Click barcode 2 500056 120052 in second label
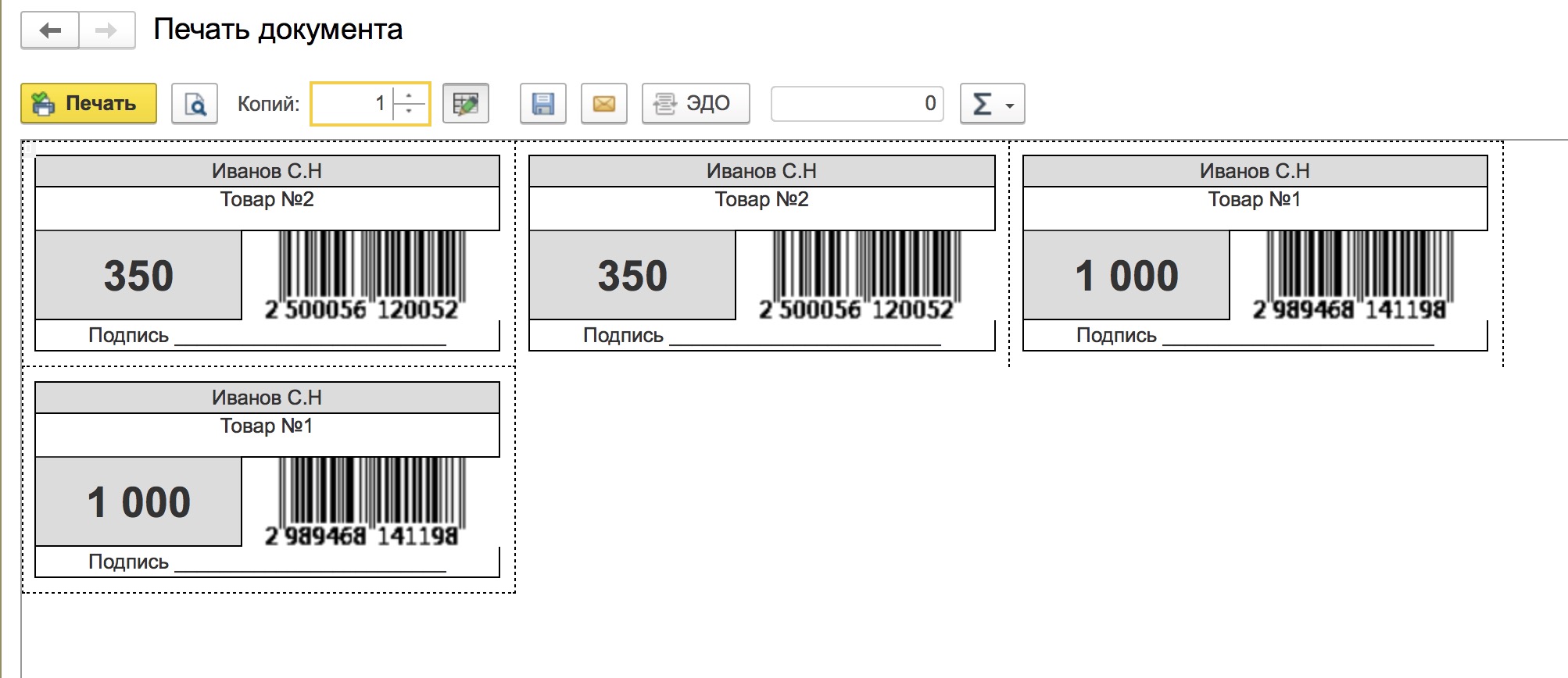Screen dimensions: 1568x678 point(861,276)
